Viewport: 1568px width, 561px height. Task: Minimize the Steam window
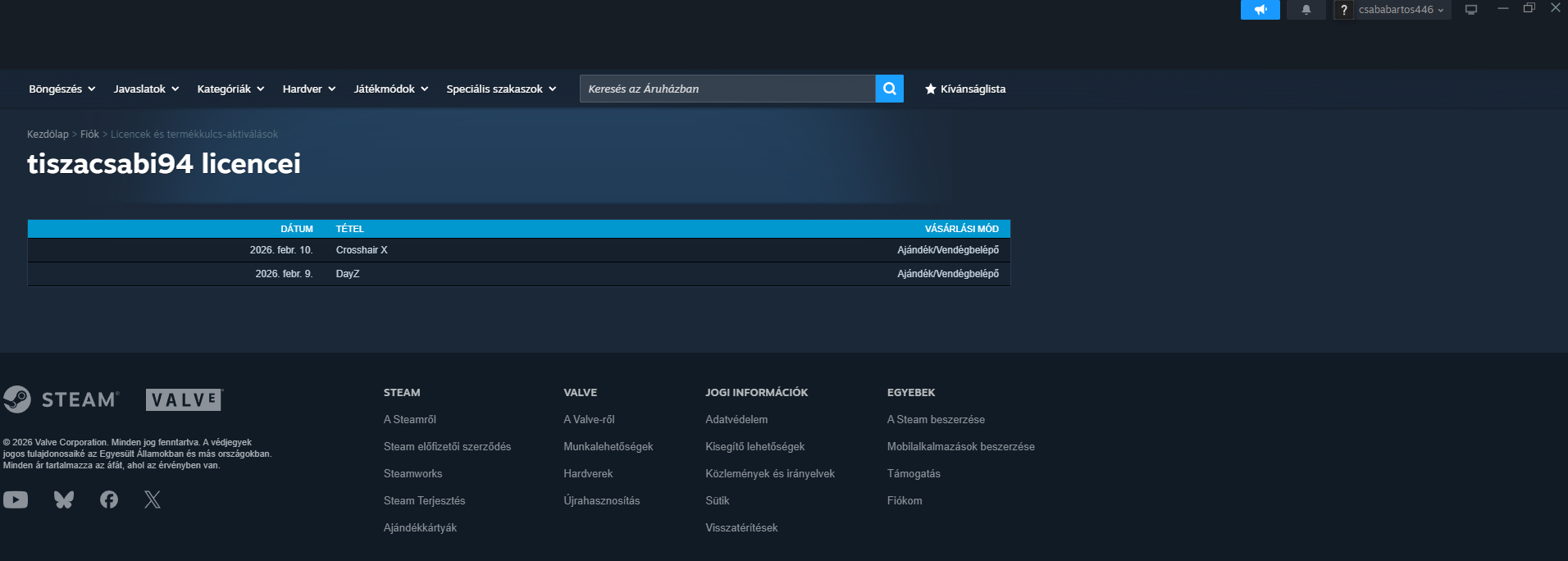(x=1502, y=8)
